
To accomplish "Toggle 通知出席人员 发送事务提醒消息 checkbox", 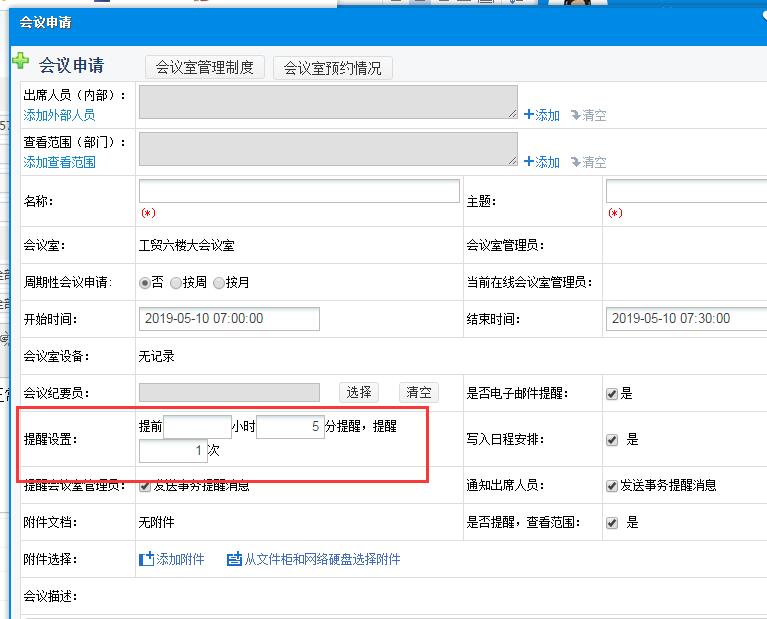I will (612, 486).
